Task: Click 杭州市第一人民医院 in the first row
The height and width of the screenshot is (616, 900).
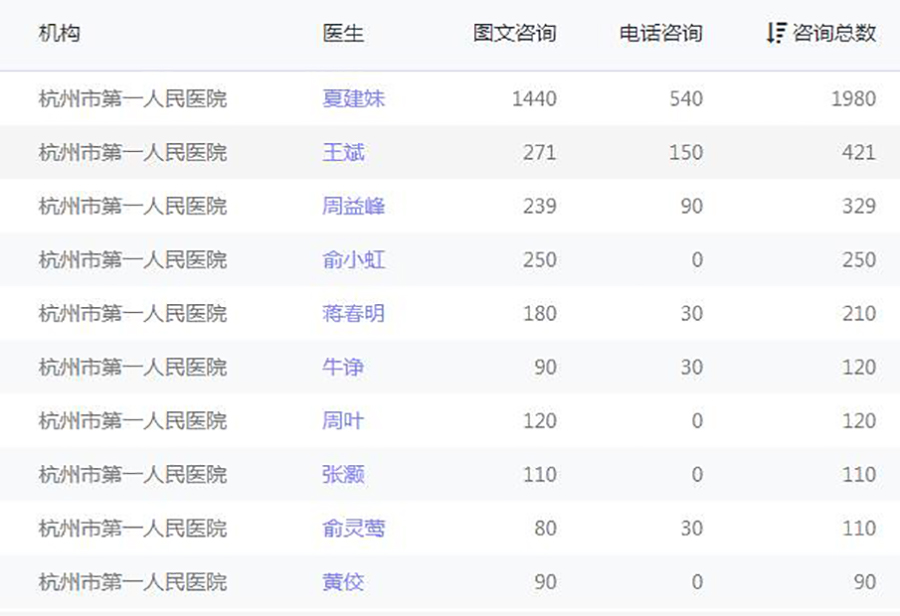Action: [132, 99]
